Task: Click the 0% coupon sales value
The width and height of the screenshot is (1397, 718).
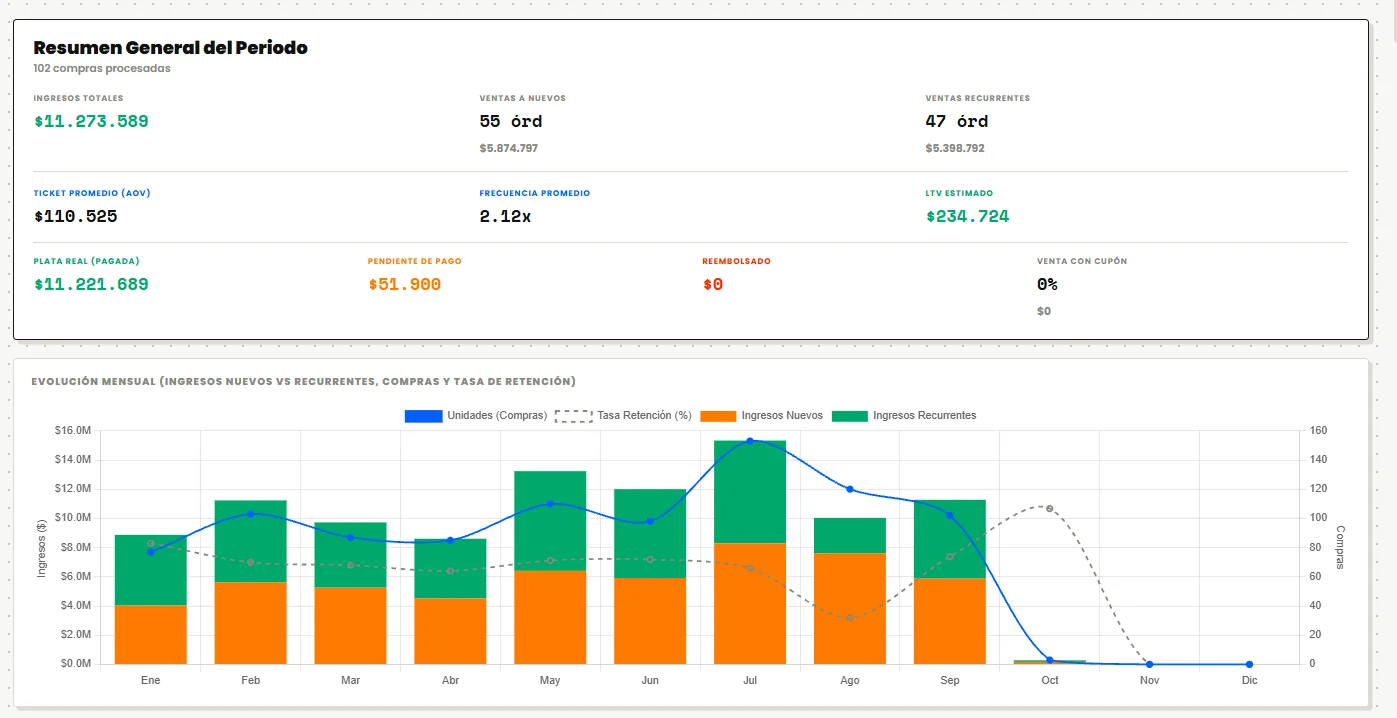Action: [x=1047, y=284]
